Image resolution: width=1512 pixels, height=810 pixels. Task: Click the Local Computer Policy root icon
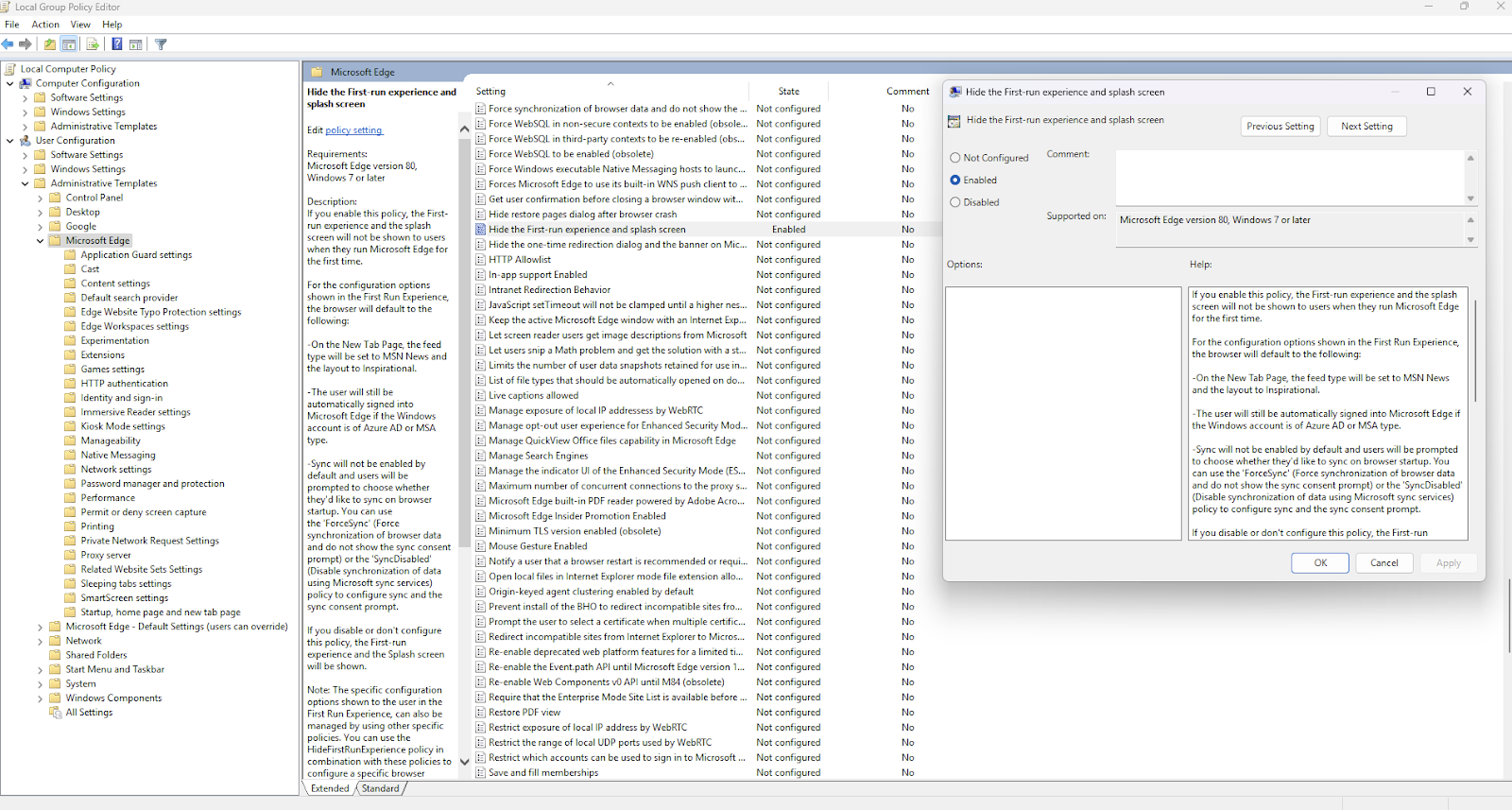pos(10,69)
